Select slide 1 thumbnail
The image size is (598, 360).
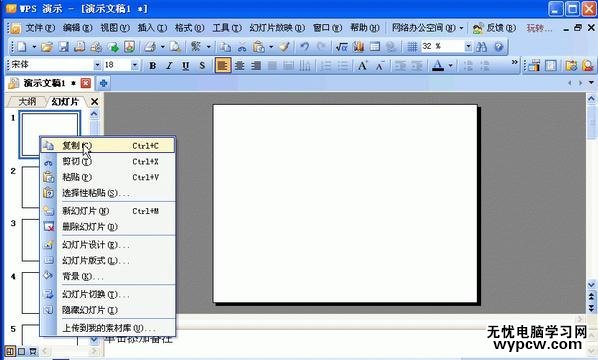[50, 134]
